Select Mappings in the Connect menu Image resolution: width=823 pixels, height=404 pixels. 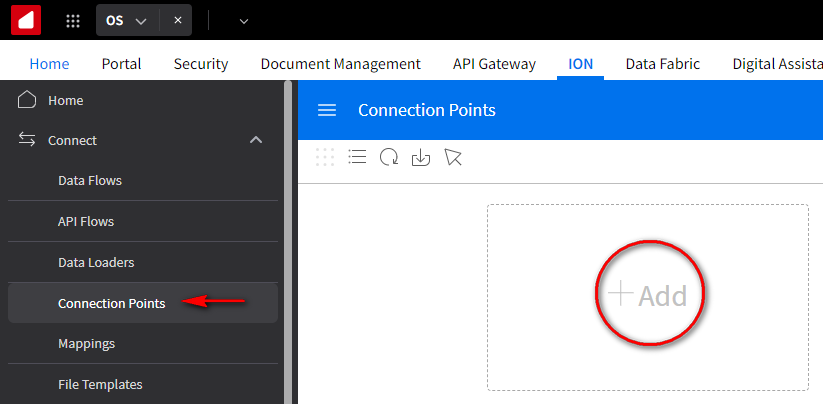pyautogui.click(x=86, y=343)
